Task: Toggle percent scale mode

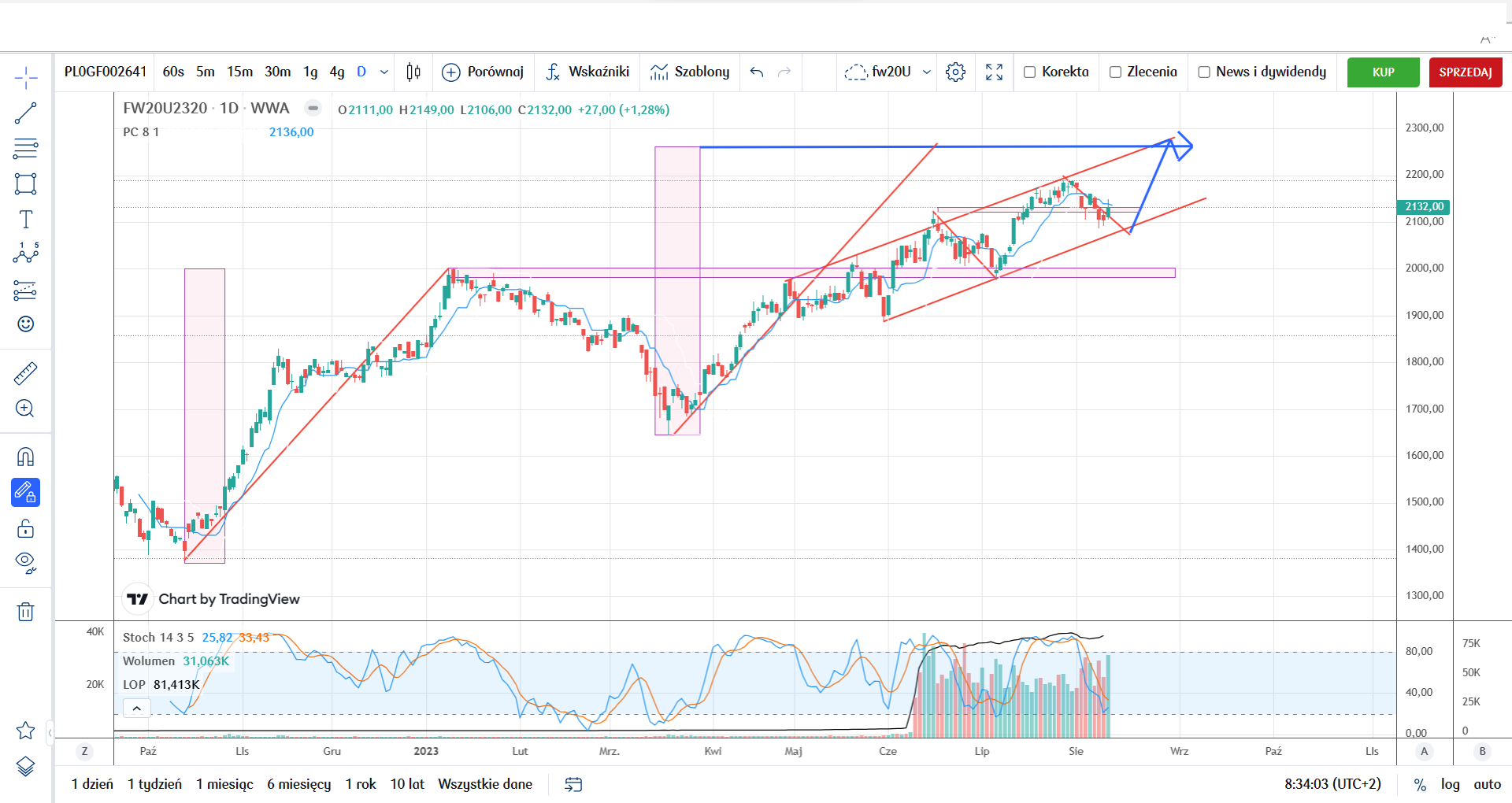Action: point(1421,785)
